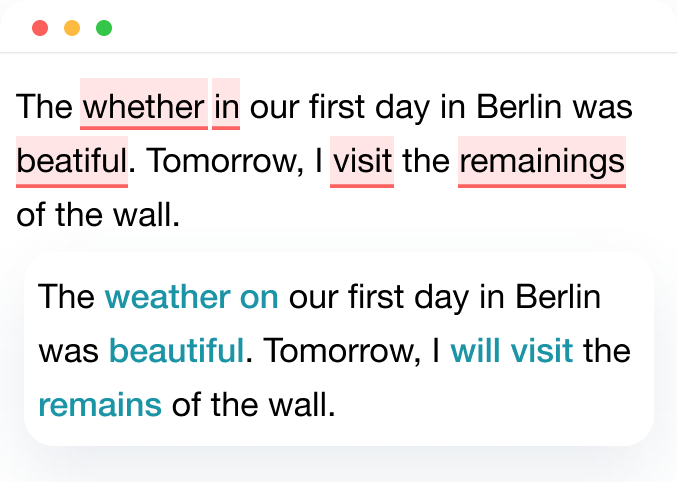Click the green maximize window button
The image size is (677, 482).
coord(104,28)
